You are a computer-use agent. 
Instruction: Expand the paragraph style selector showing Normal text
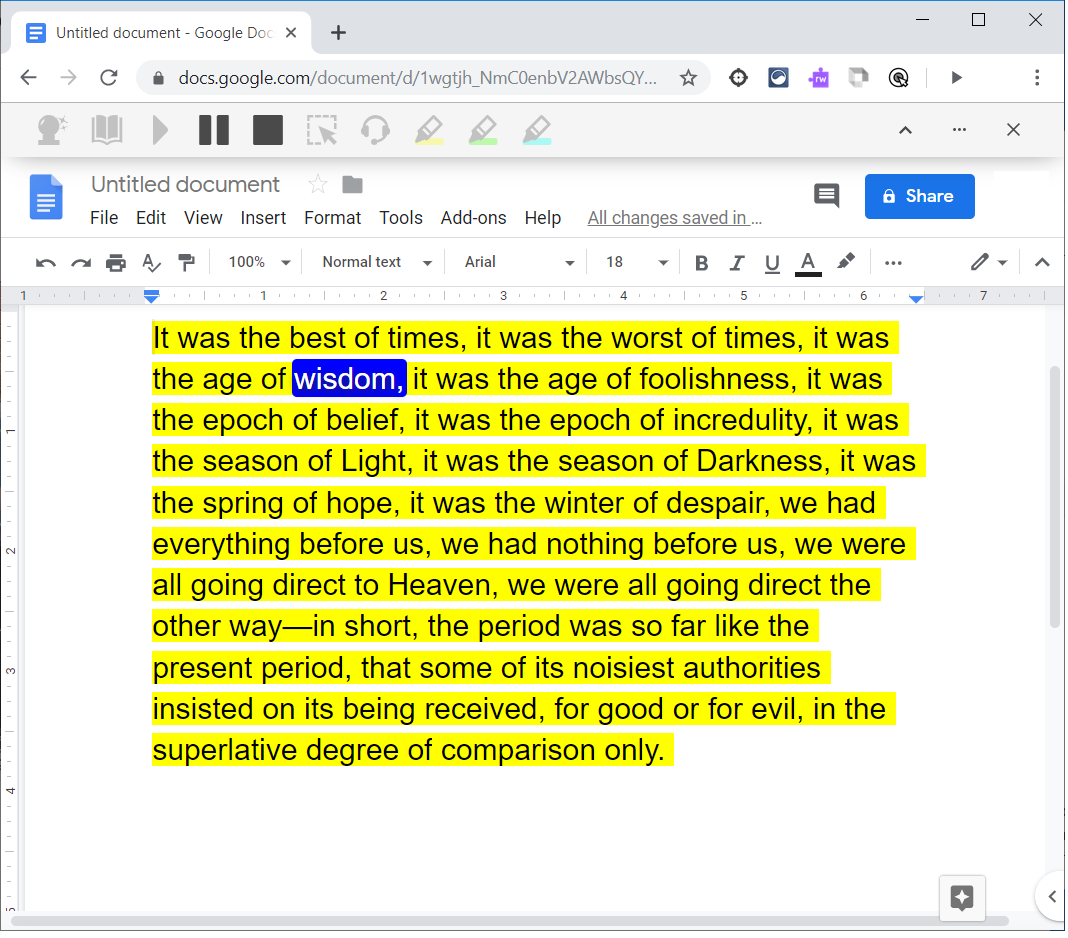[375, 262]
